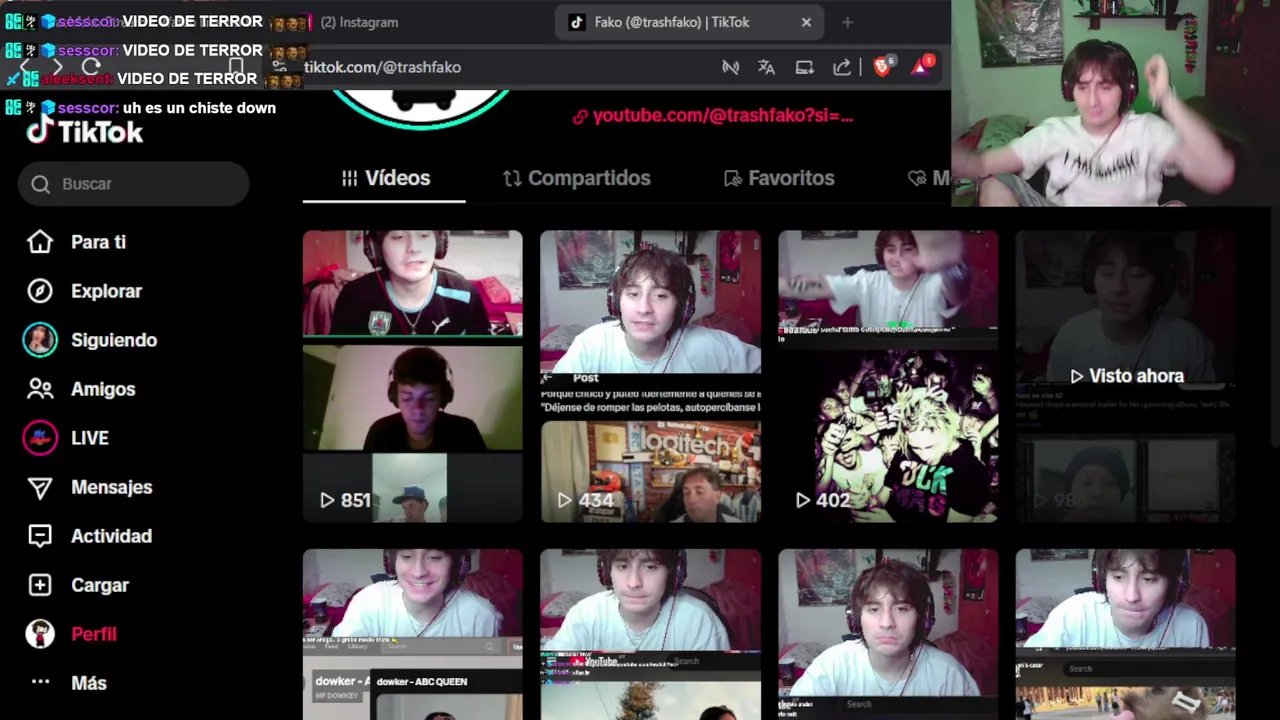
Task: Go to the Explorar page
Action: pyautogui.click(x=106, y=291)
